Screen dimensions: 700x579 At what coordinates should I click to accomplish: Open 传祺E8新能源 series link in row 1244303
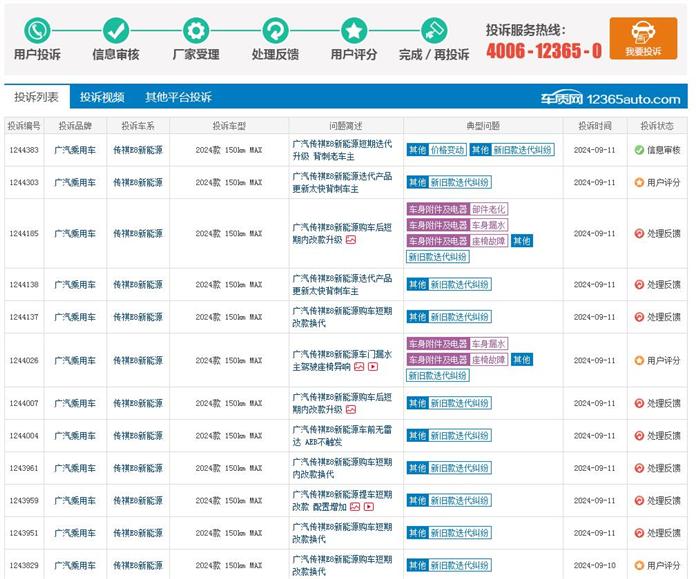[x=138, y=183]
